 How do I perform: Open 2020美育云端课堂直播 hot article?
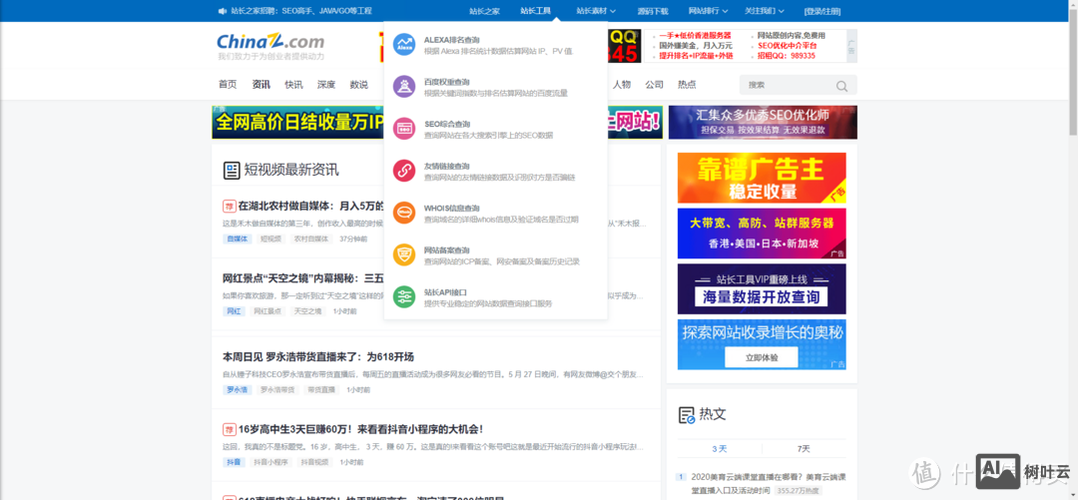(767, 483)
